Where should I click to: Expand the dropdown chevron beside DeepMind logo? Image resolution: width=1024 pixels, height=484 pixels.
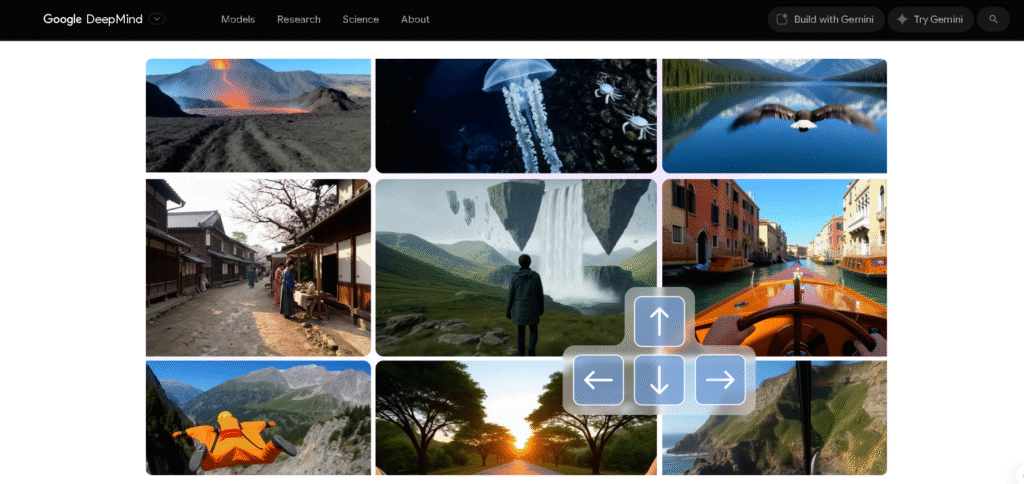coord(158,19)
